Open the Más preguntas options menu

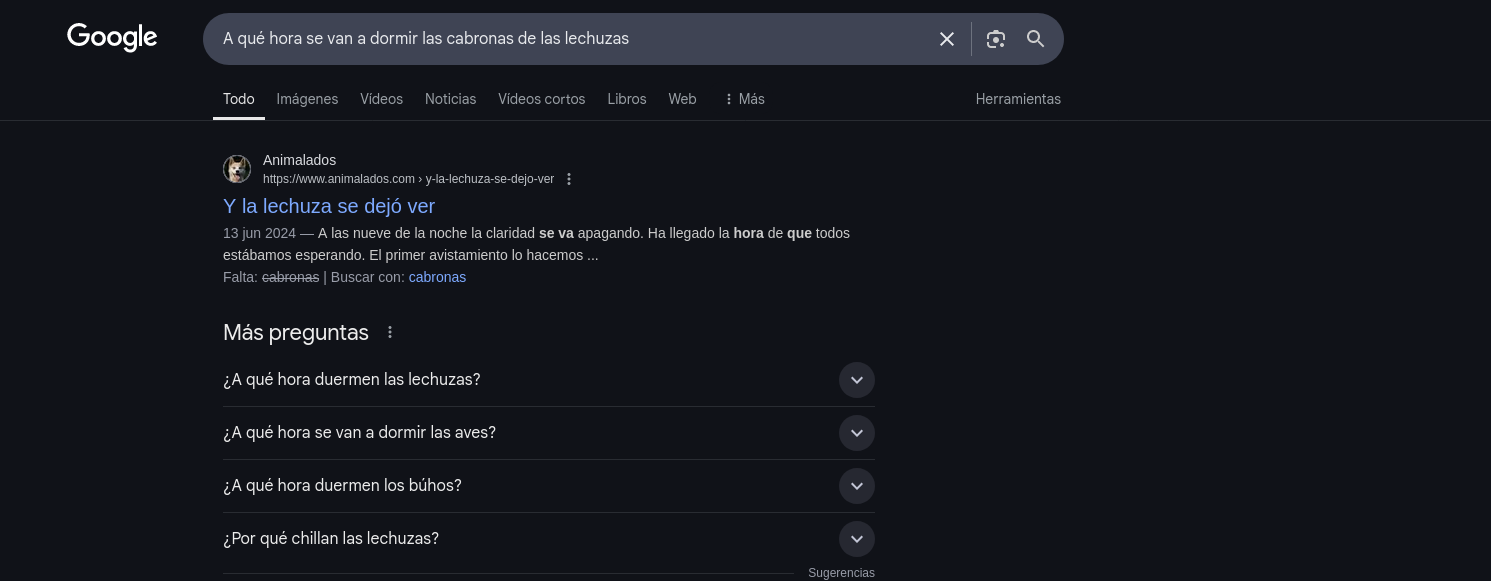pyautogui.click(x=390, y=332)
